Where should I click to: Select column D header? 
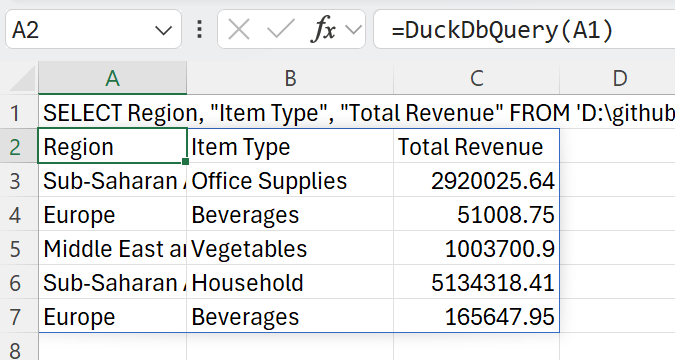[x=618, y=78]
